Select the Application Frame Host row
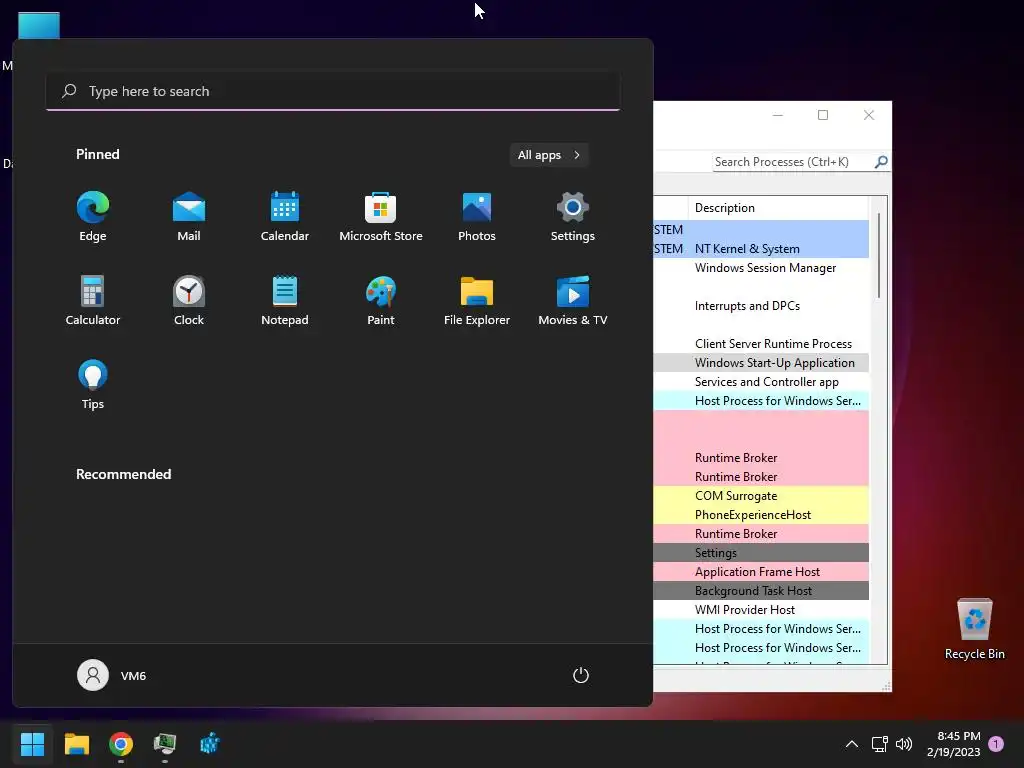The image size is (1024, 768). tap(761, 571)
